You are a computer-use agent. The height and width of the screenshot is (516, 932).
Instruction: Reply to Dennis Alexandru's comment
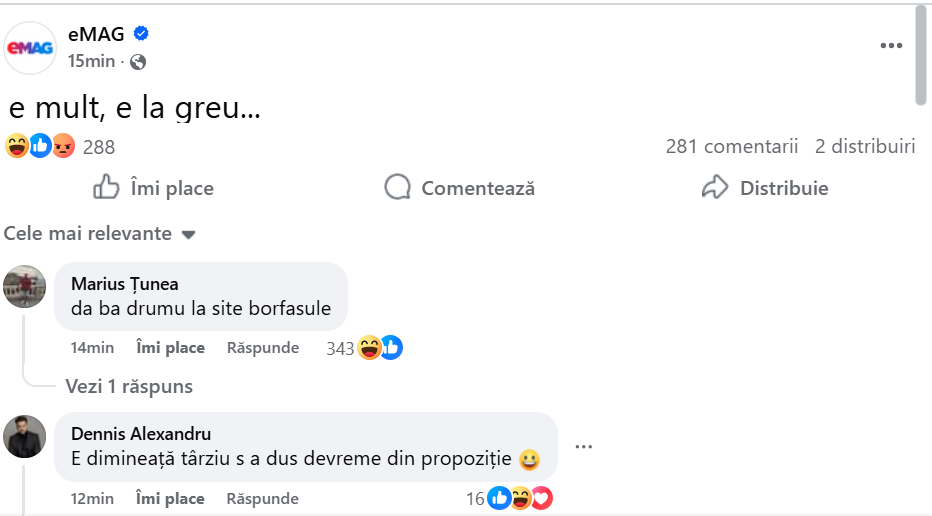pyautogui.click(x=262, y=498)
